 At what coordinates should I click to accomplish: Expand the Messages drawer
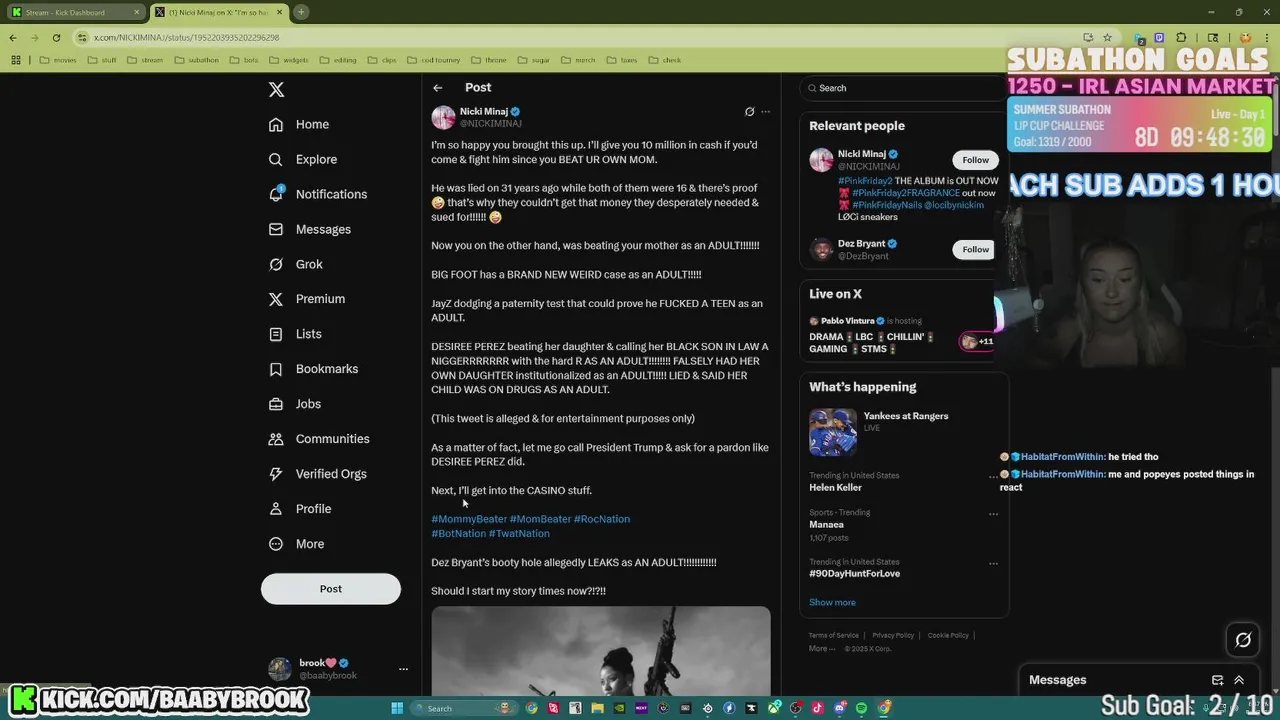coord(1239,680)
